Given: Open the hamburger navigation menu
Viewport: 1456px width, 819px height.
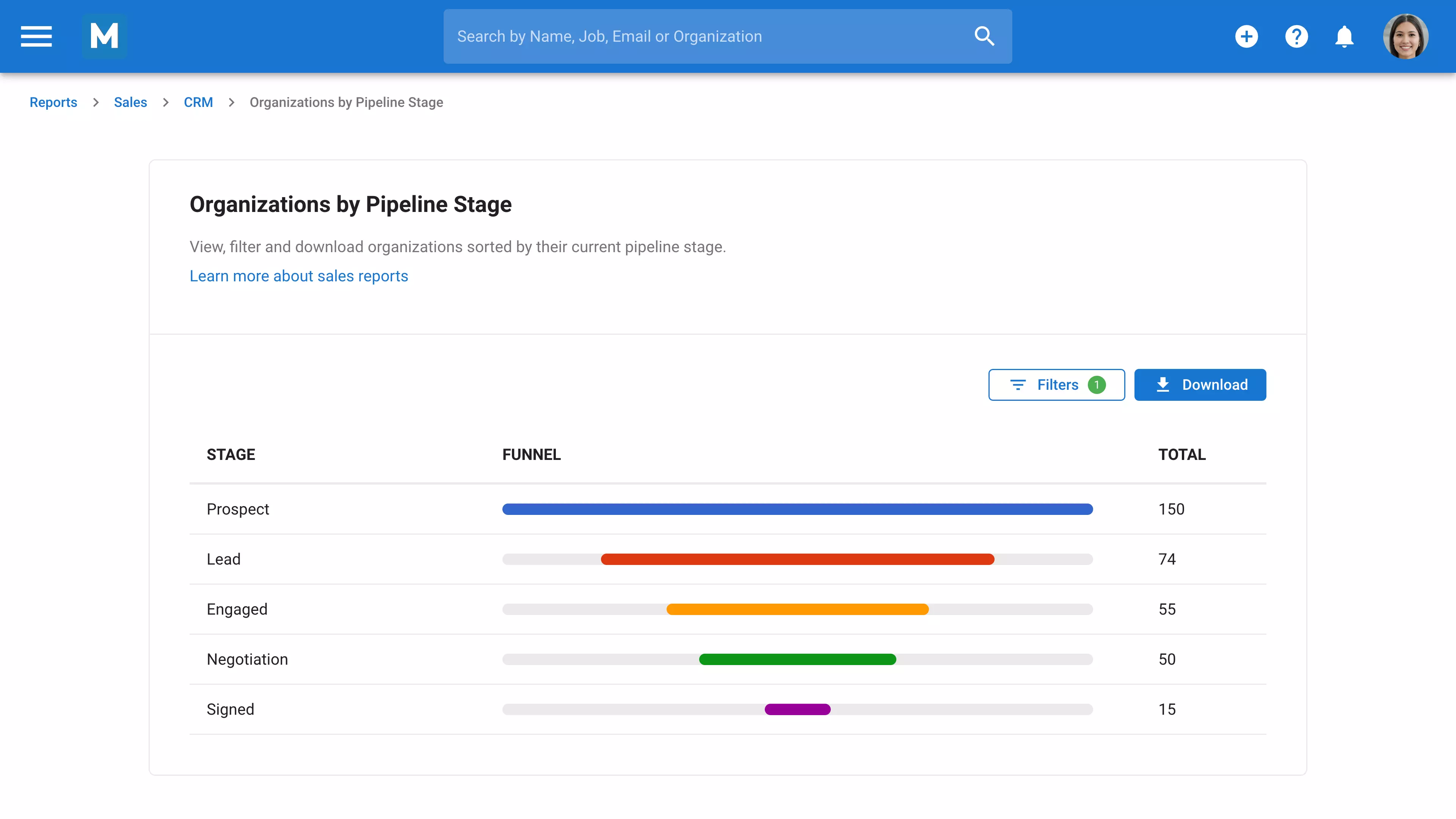Looking at the screenshot, I should (36, 36).
